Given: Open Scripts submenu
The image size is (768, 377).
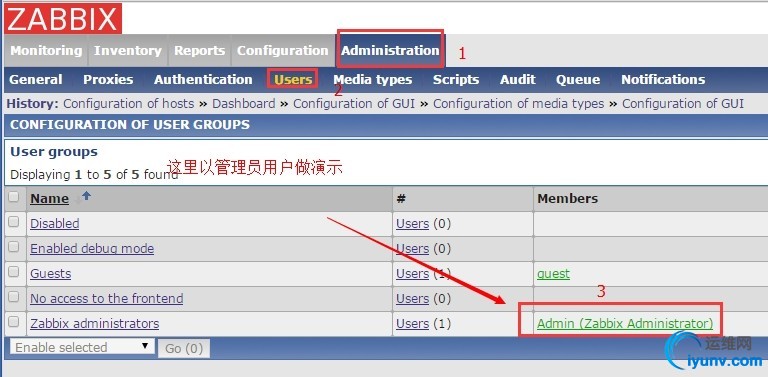Looking at the screenshot, I should click(x=456, y=79).
